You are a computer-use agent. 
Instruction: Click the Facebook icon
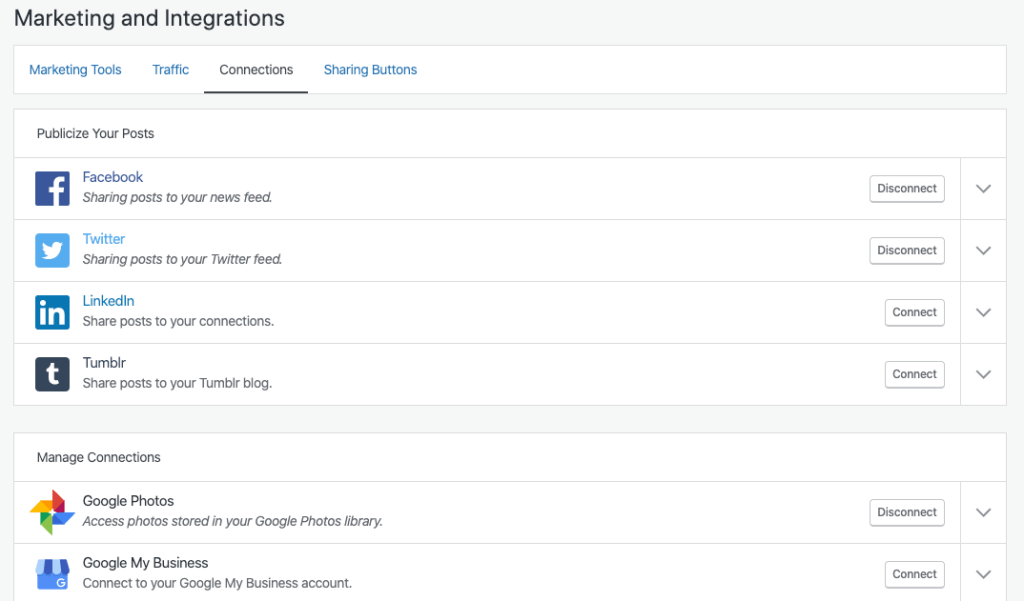(52, 188)
